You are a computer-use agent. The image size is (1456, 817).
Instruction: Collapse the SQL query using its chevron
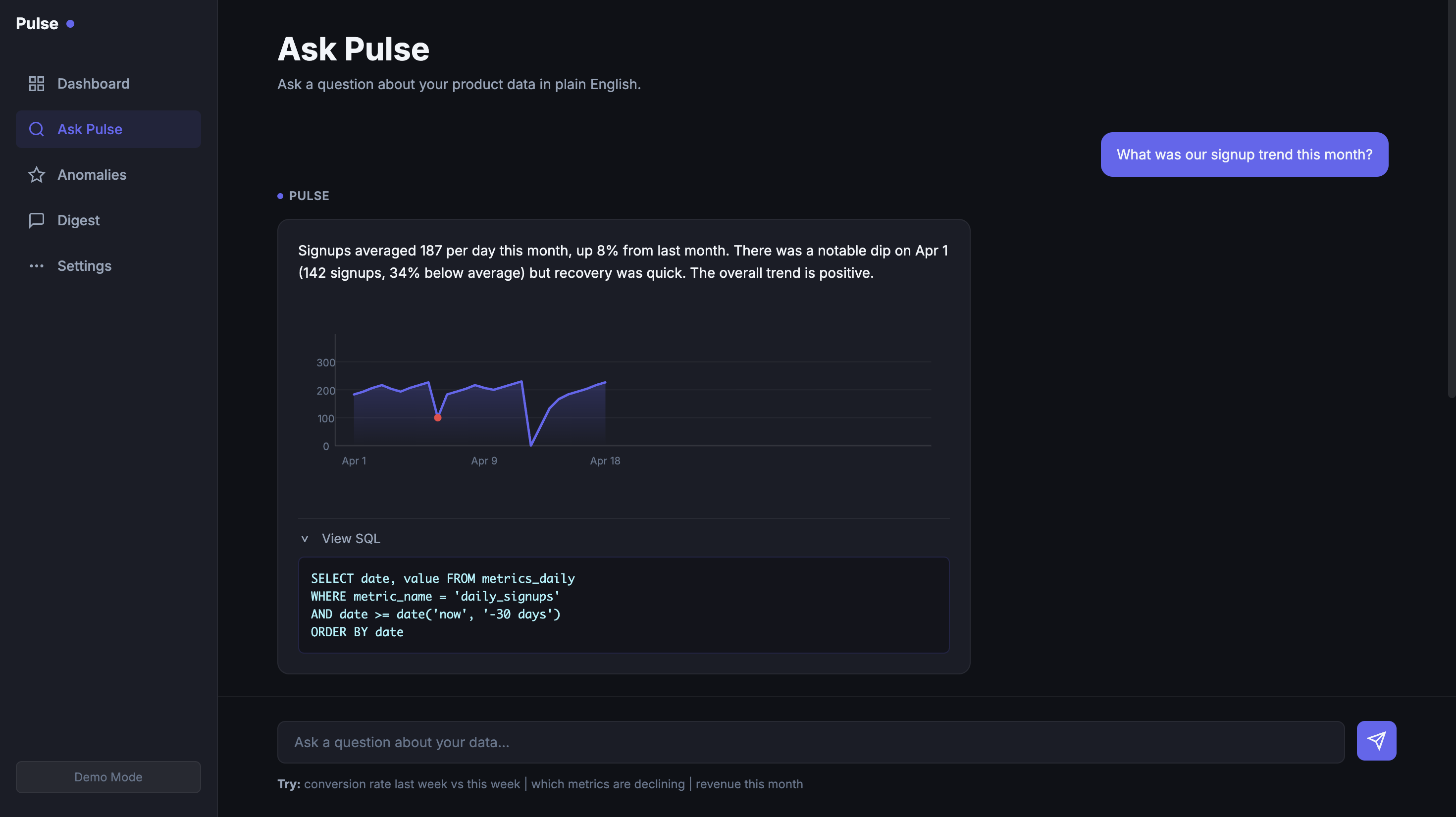tap(305, 538)
